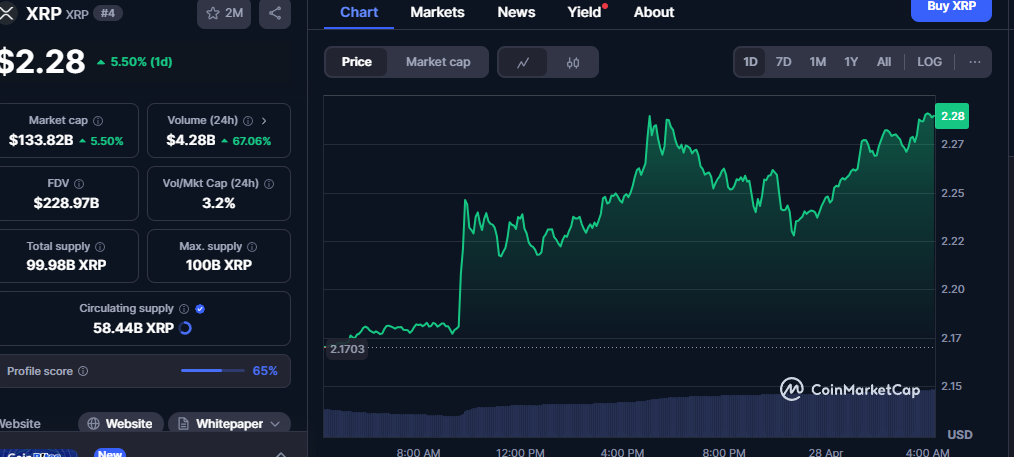Click the 100B XRP max supply value
This screenshot has width=1014, height=457.
(x=219, y=265)
